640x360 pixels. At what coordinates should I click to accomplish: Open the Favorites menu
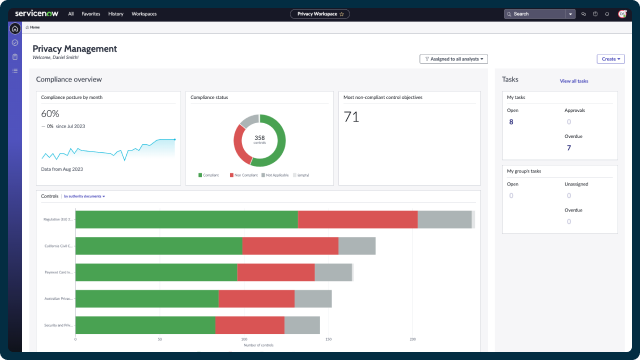(91, 14)
